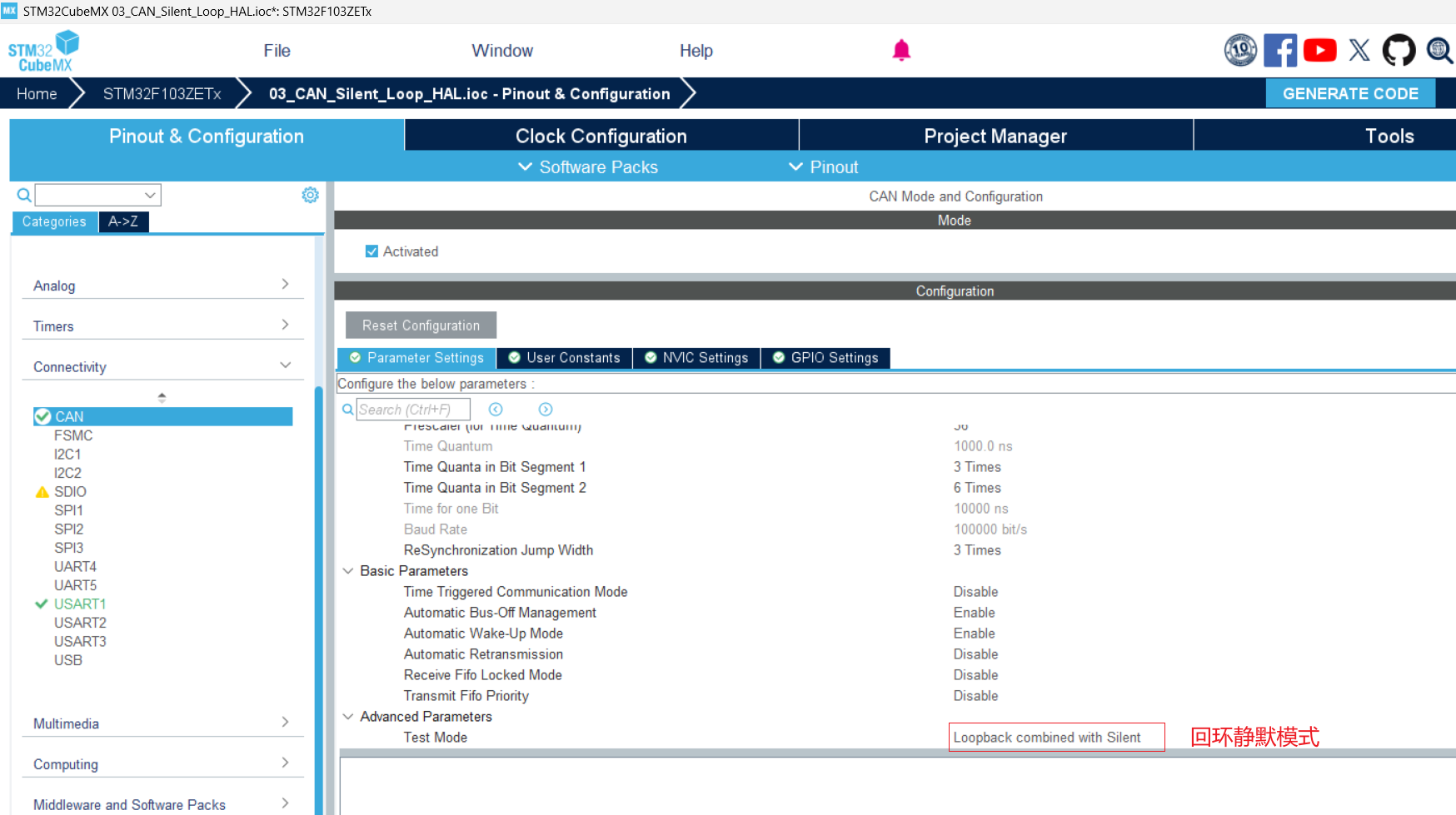Open the ST community globe icon

click(x=1439, y=50)
